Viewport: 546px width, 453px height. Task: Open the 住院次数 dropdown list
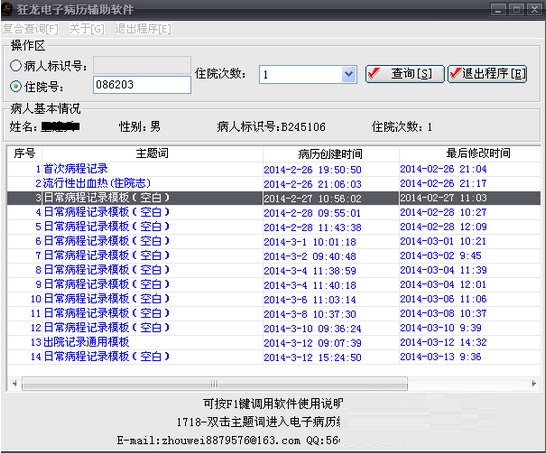coord(349,74)
